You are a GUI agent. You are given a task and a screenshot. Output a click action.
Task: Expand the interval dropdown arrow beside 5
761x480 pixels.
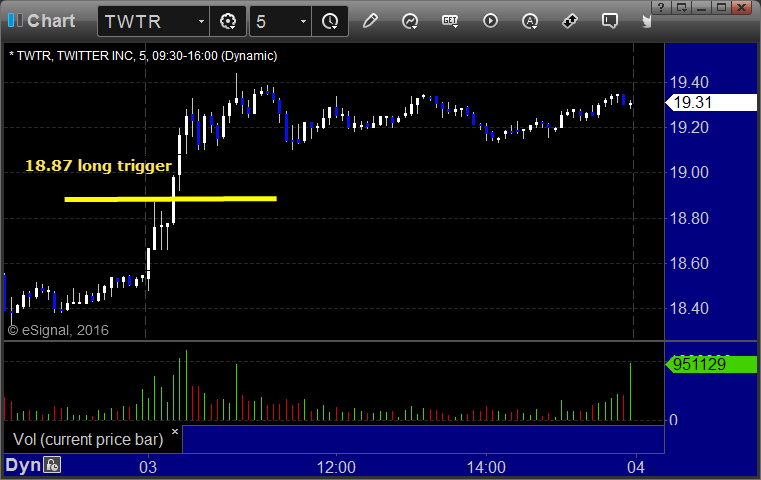coord(303,21)
